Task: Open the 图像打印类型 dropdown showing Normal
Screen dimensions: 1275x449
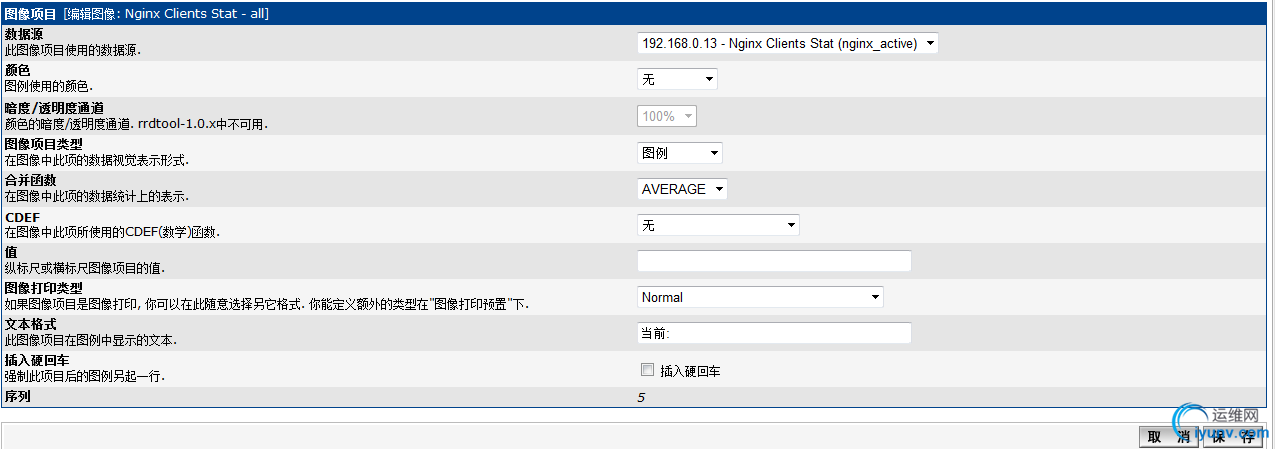Action: (x=760, y=297)
